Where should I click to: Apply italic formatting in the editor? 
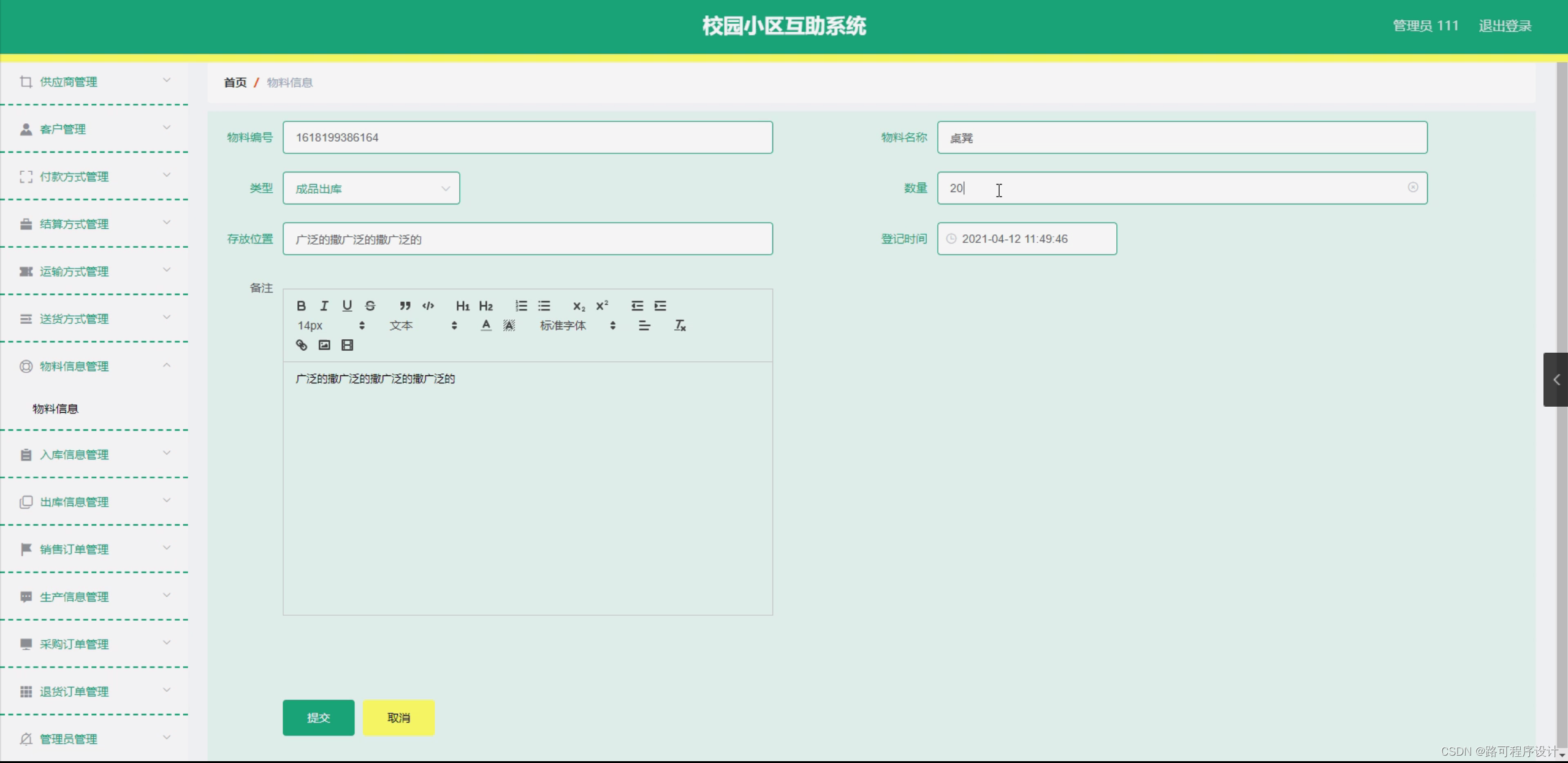tap(324, 305)
